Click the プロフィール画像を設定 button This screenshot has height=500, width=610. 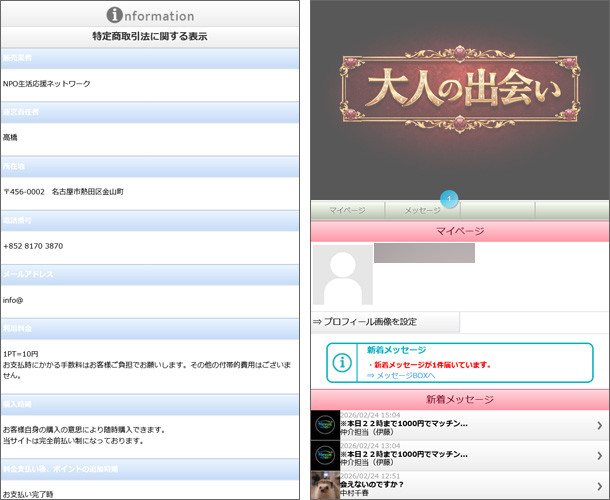tap(385, 322)
